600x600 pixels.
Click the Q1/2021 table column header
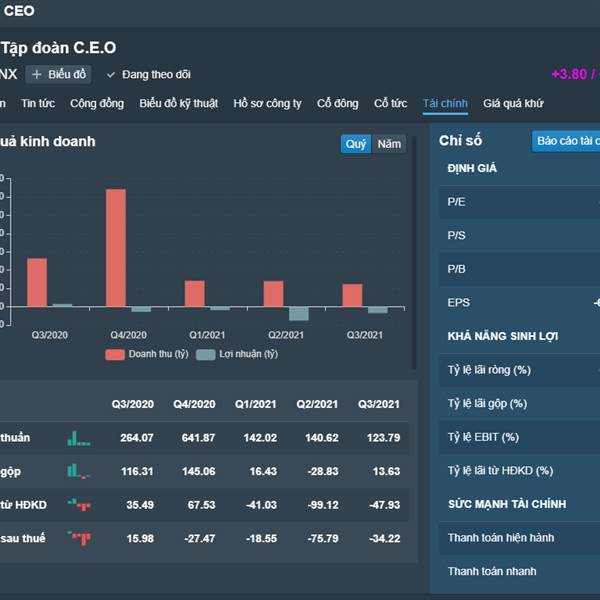(x=256, y=404)
